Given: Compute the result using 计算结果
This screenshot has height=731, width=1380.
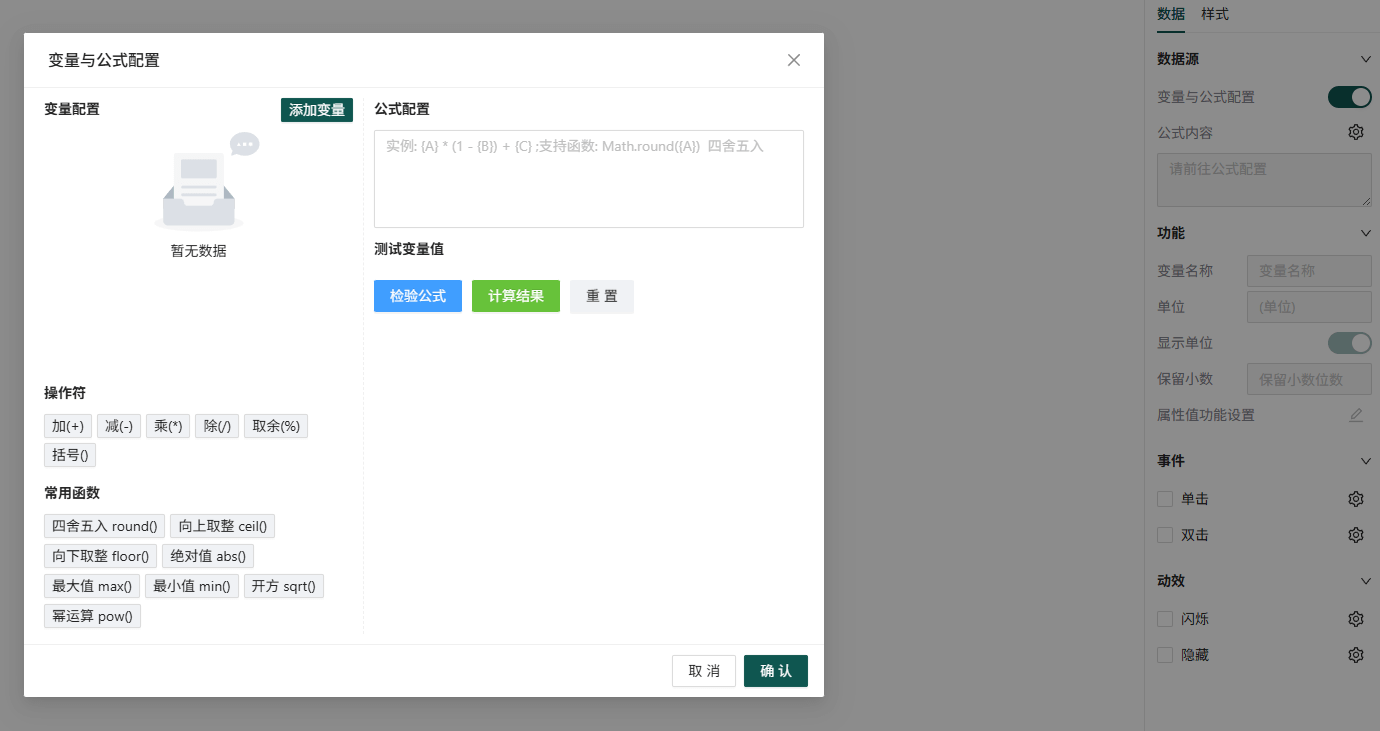Looking at the screenshot, I should [x=515, y=296].
